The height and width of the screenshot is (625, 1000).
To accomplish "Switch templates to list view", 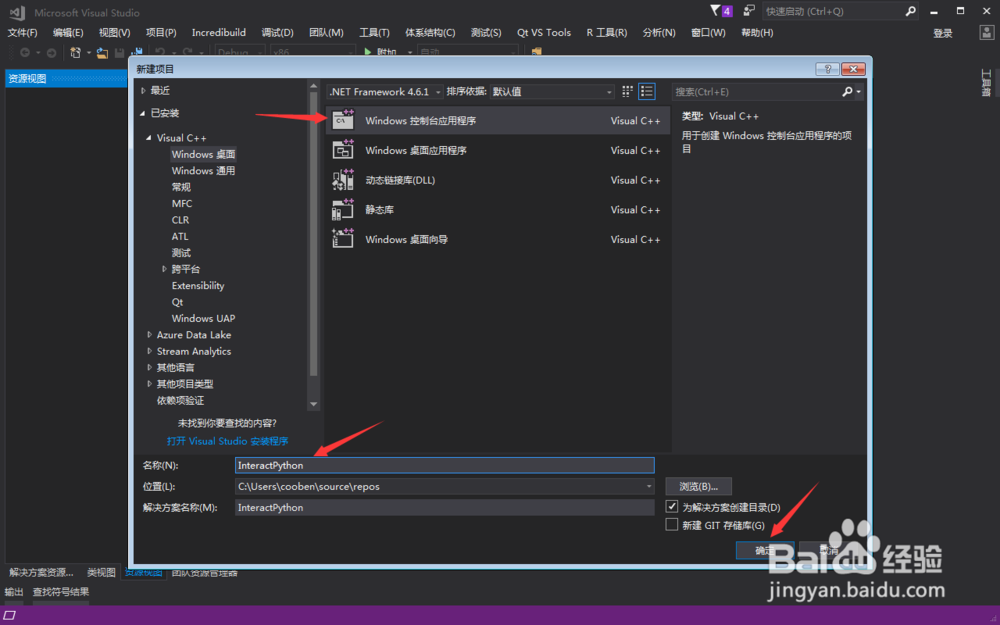I will pyautogui.click(x=647, y=92).
